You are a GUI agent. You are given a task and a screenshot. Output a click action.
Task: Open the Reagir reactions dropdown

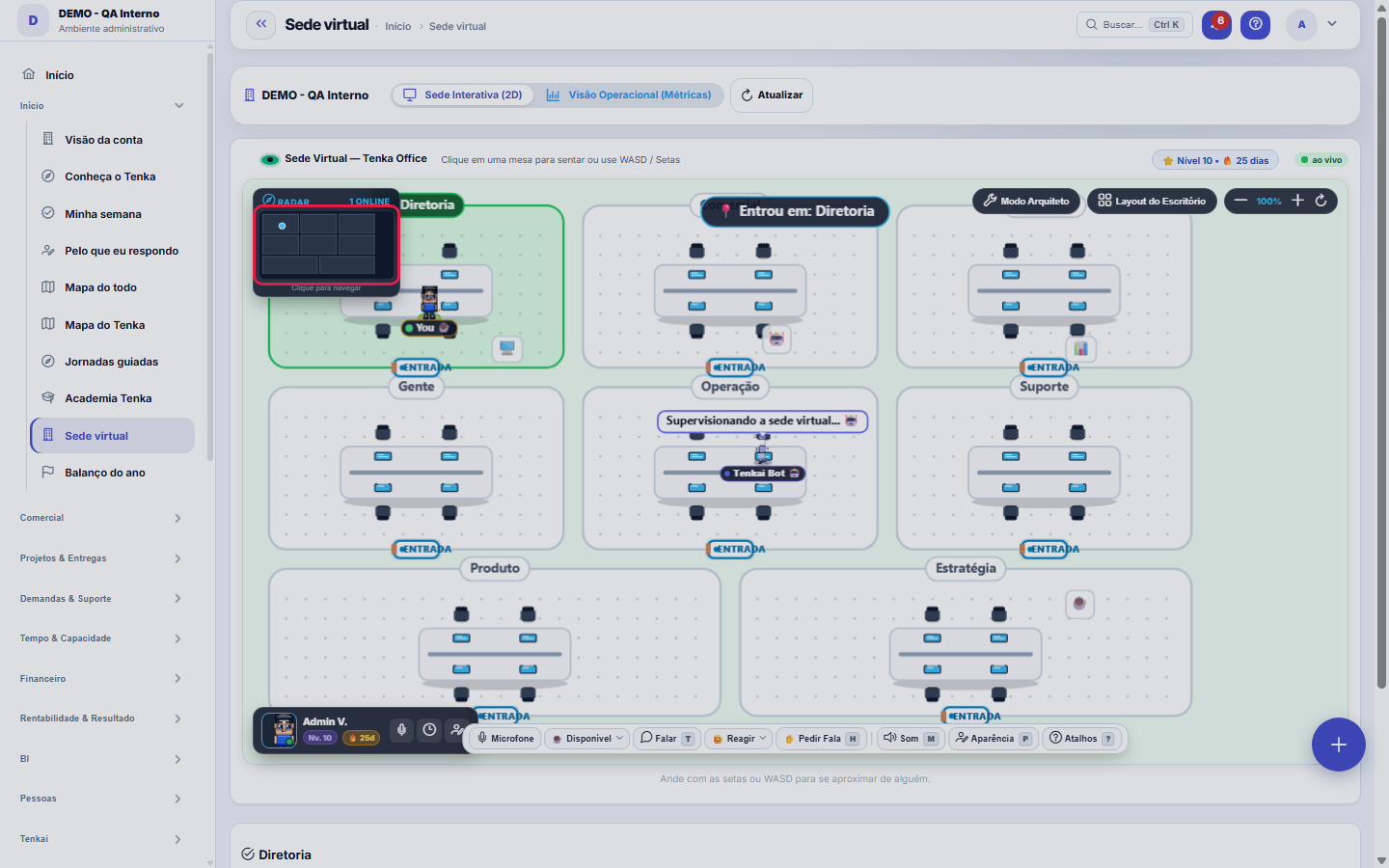click(x=739, y=739)
